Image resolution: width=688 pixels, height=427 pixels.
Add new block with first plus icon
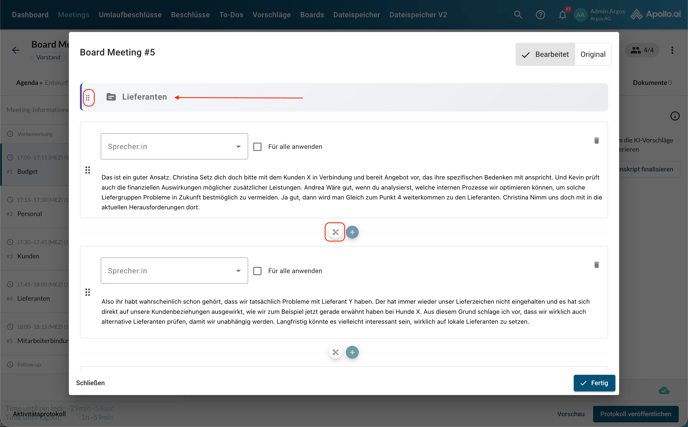point(352,232)
